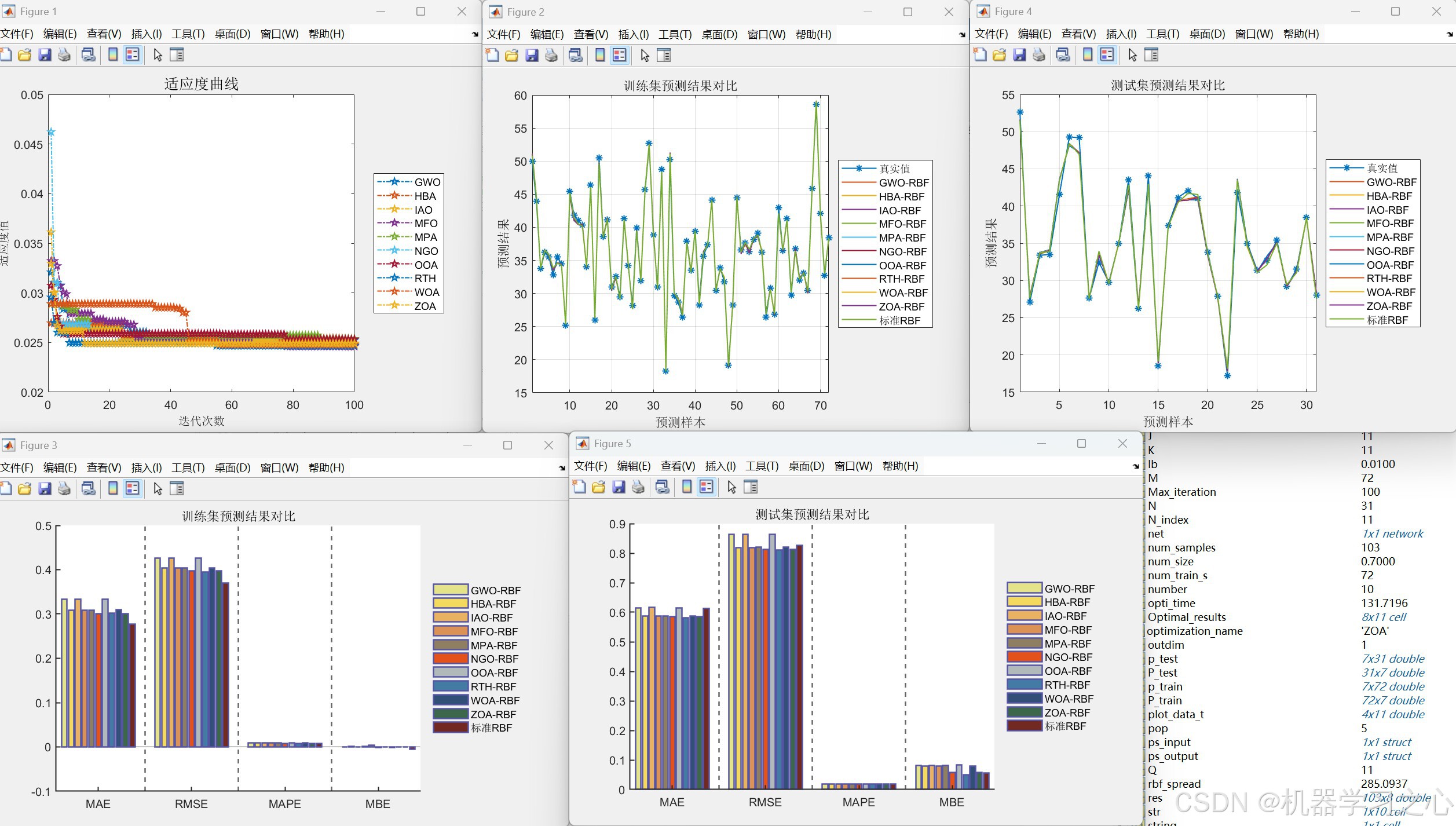Click Print icon in Figure 2 toolbar
The image size is (1456, 826).
(551, 56)
